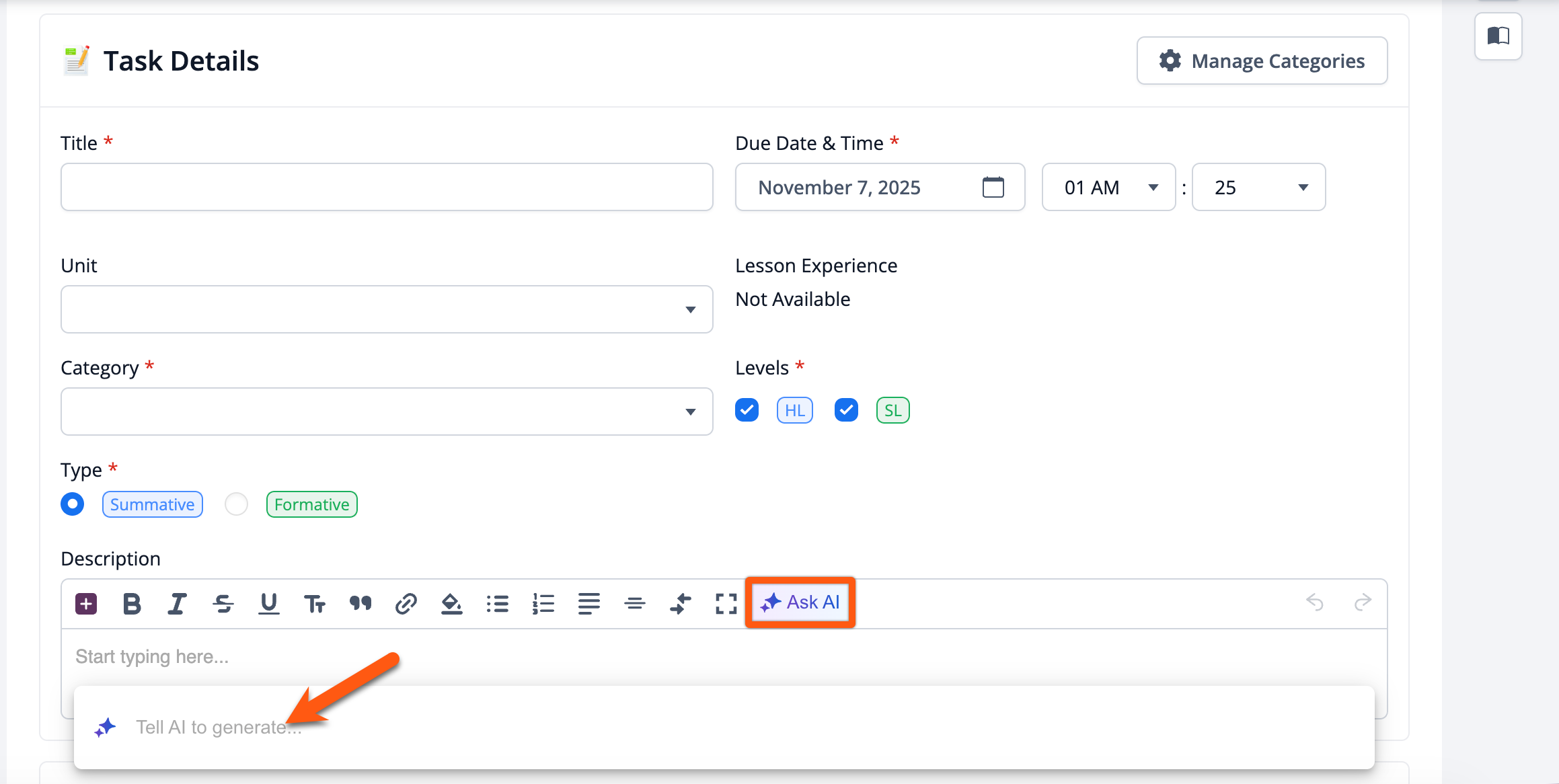The height and width of the screenshot is (784, 1559).
Task: Click the Title input field
Action: click(387, 188)
